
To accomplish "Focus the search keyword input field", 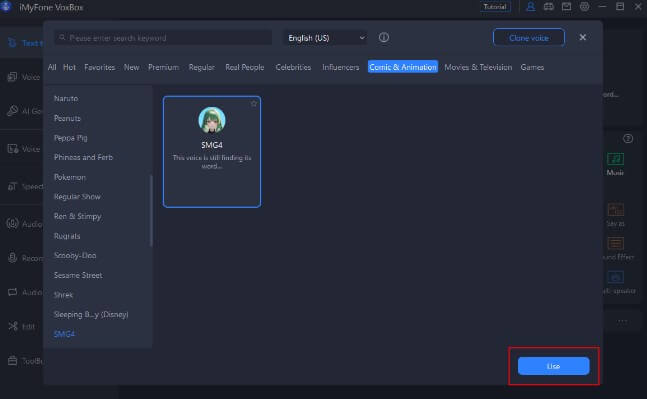I will pos(163,38).
